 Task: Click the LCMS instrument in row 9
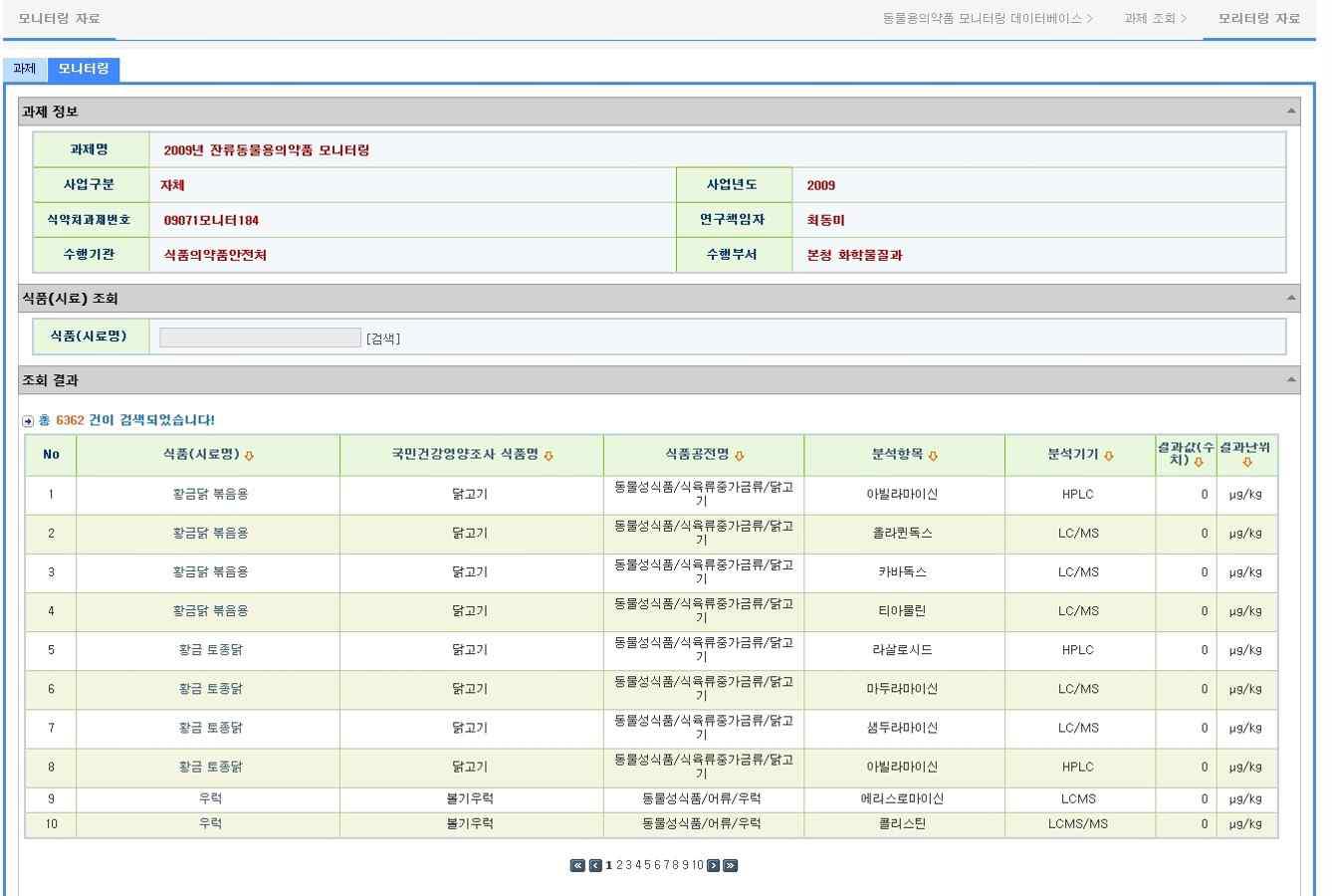tap(1078, 799)
